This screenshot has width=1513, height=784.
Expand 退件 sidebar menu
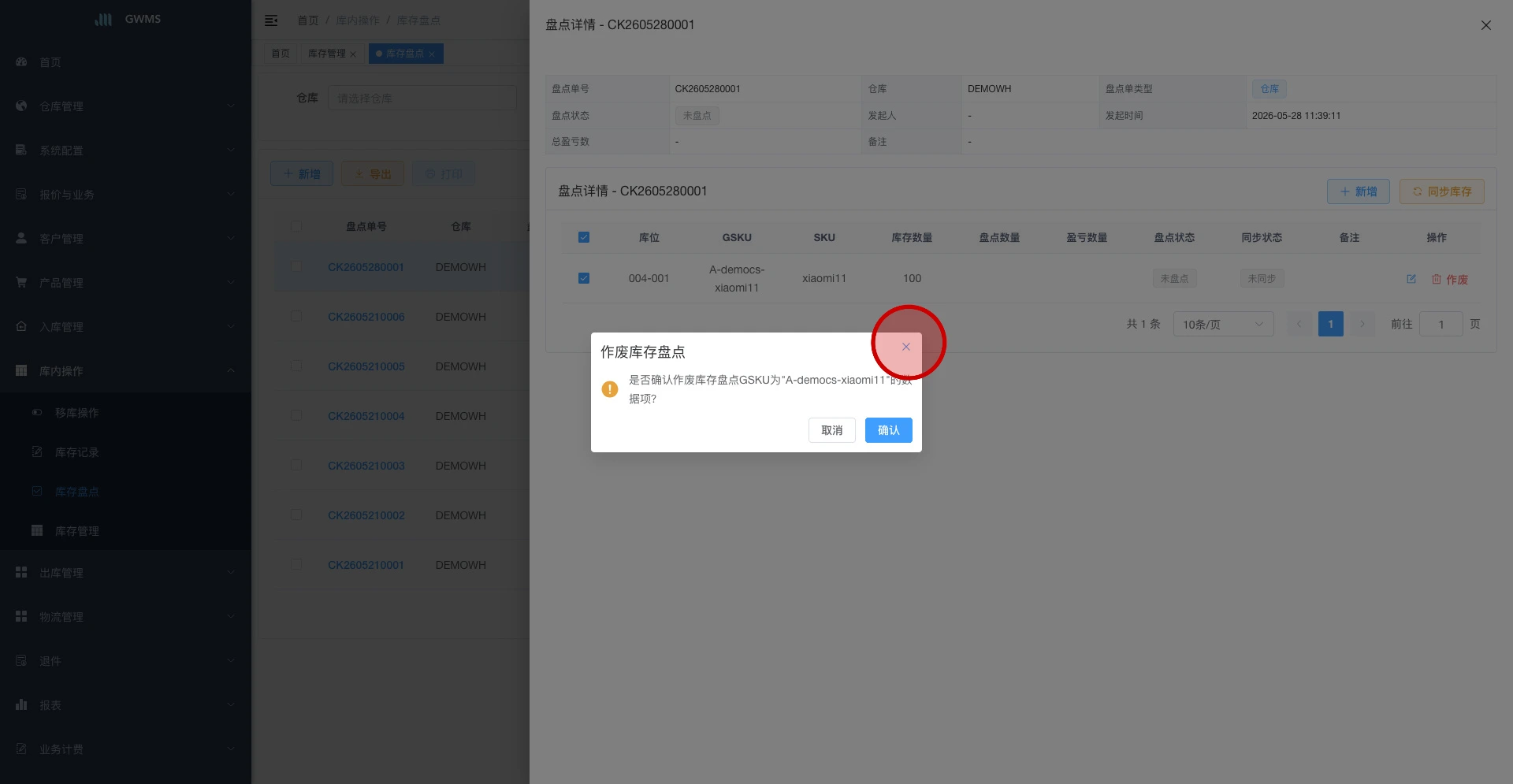(x=126, y=661)
